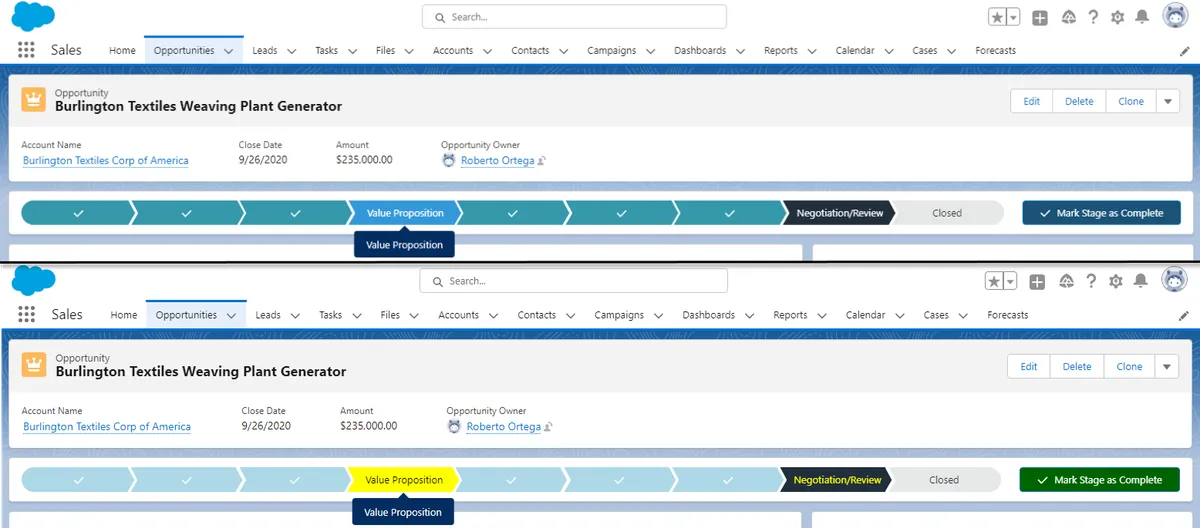Open Reports tab in lower screenshot

pyautogui.click(x=790, y=315)
